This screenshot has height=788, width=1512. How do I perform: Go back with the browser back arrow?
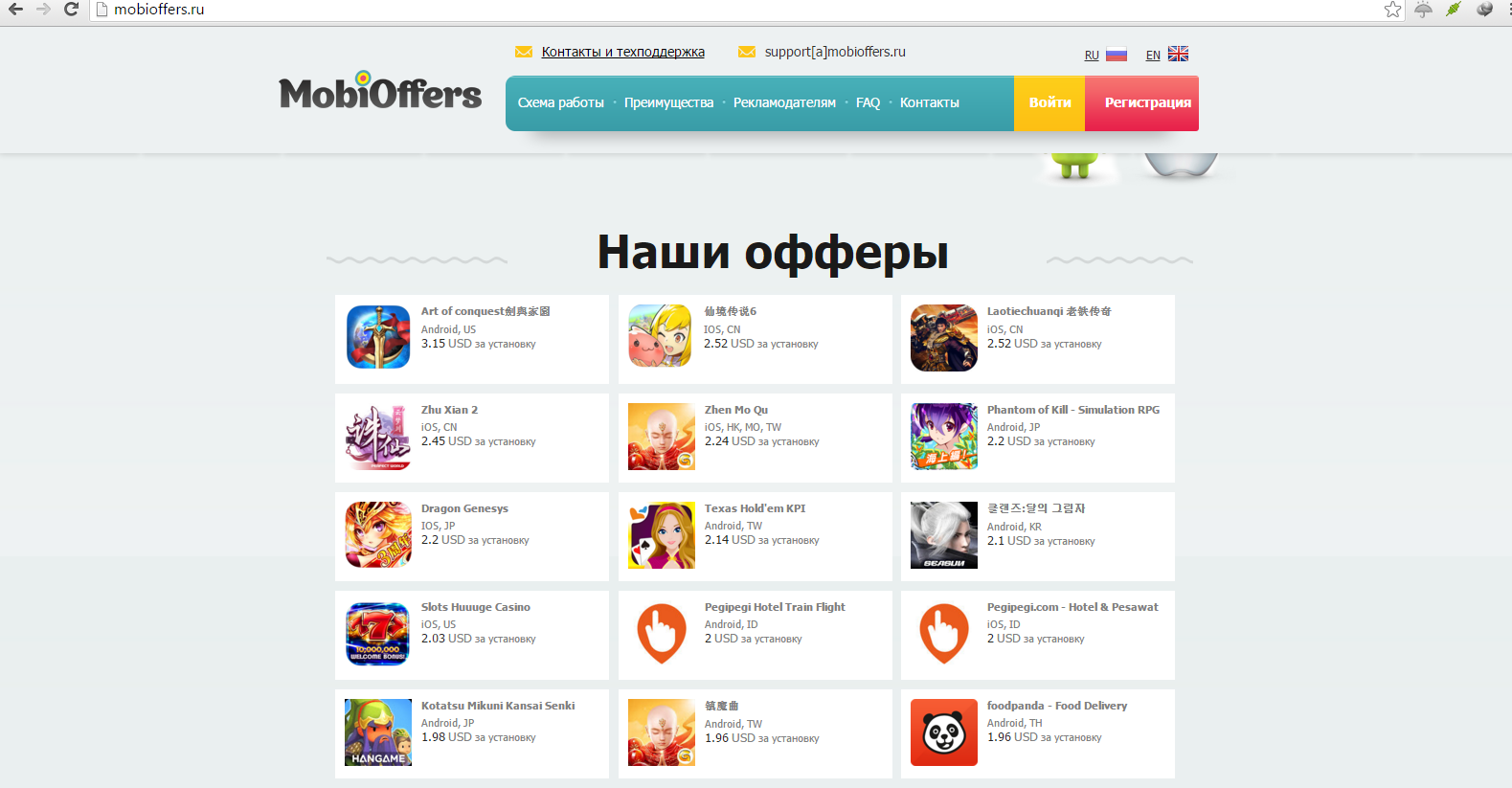(x=15, y=10)
